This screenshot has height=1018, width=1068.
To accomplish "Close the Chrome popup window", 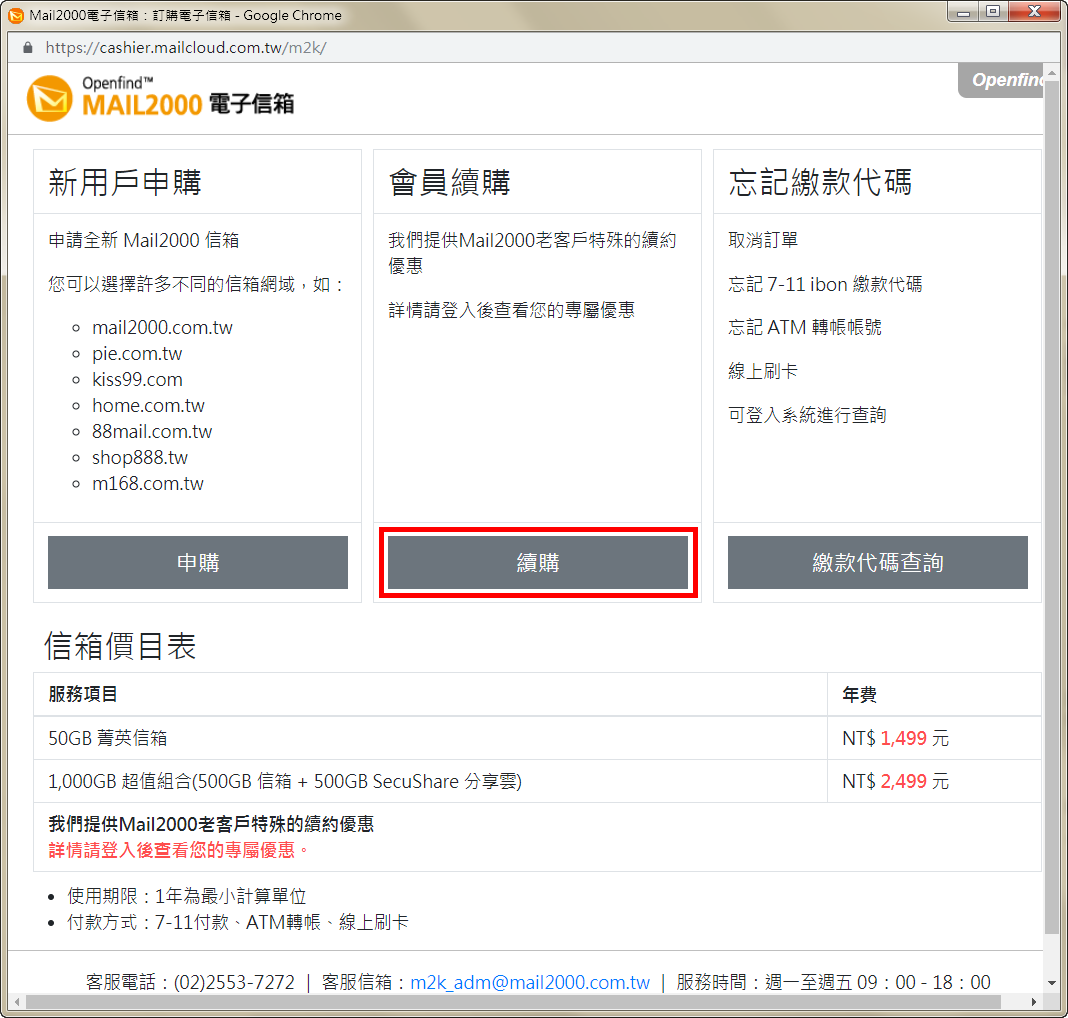I will point(1034,12).
